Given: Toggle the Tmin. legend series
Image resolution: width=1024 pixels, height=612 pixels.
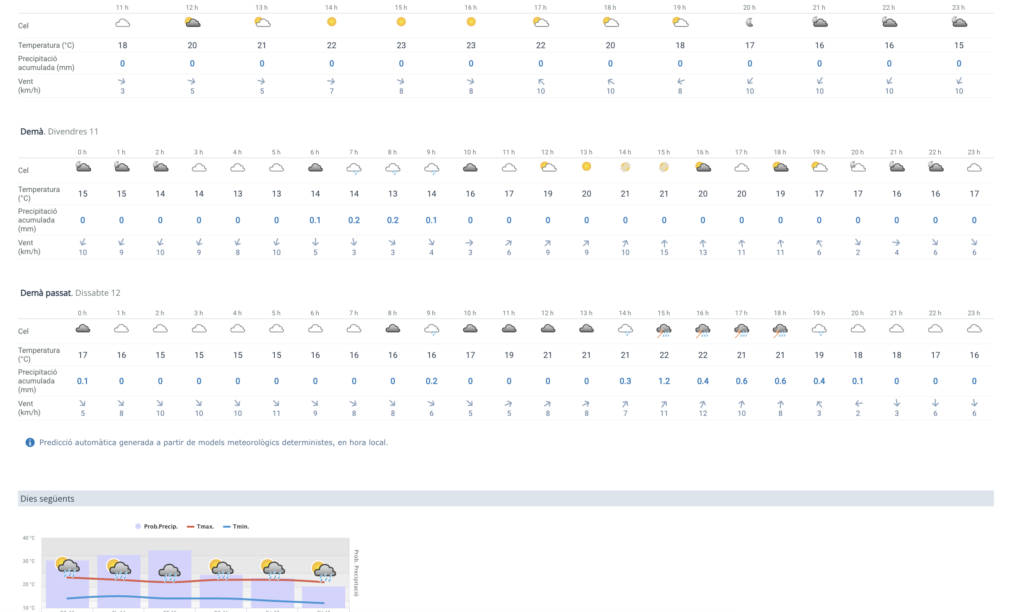Looking at the screenshot, I should [x=236, y=526].
